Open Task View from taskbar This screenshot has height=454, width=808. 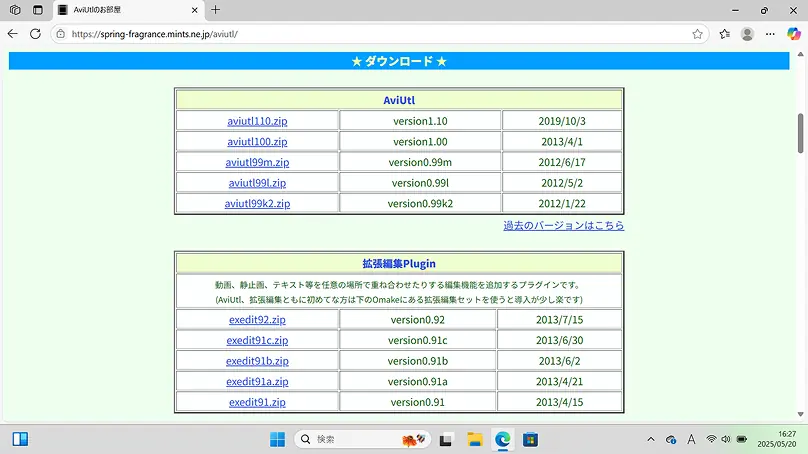tap(446, 440)
